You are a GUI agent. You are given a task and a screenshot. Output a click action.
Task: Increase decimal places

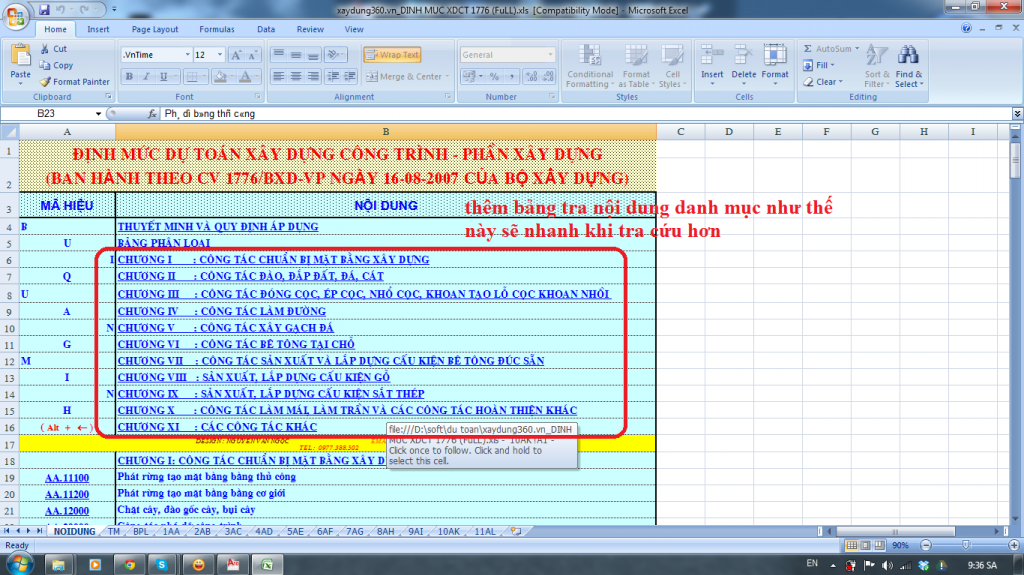[532, 76]
